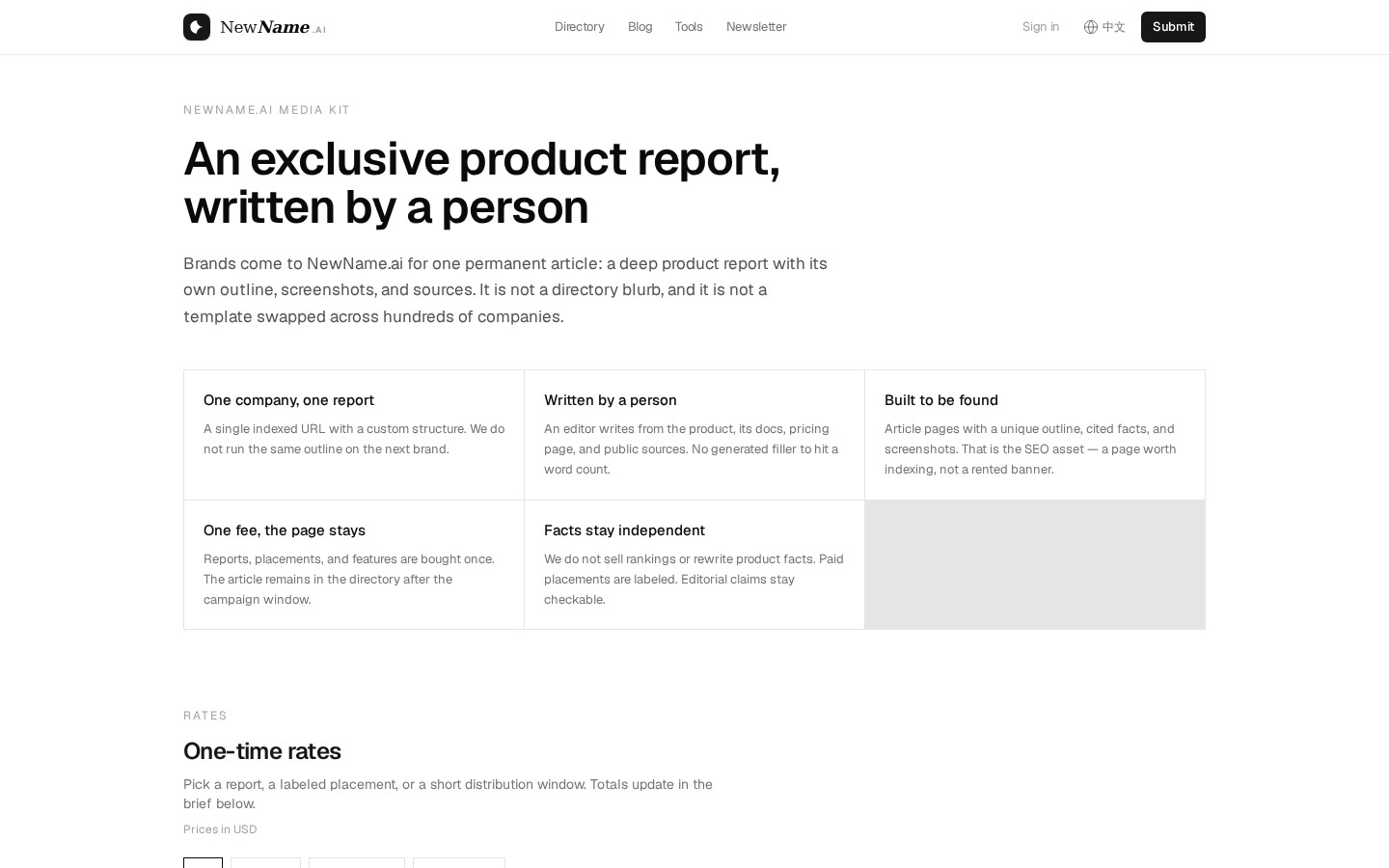Viewport: 1389px width, 868px height.
Task: Click text 'Article pages with a unique outline'
Action: click(x=1030, y=448)
